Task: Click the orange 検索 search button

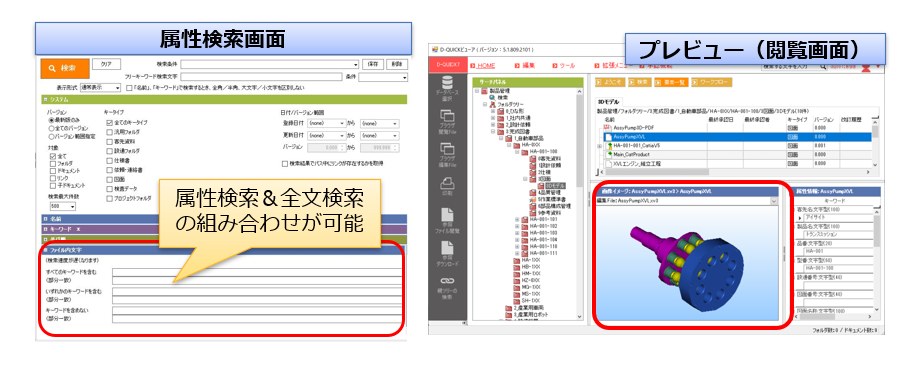Action: pyautogui.click(x=65, y=68)
